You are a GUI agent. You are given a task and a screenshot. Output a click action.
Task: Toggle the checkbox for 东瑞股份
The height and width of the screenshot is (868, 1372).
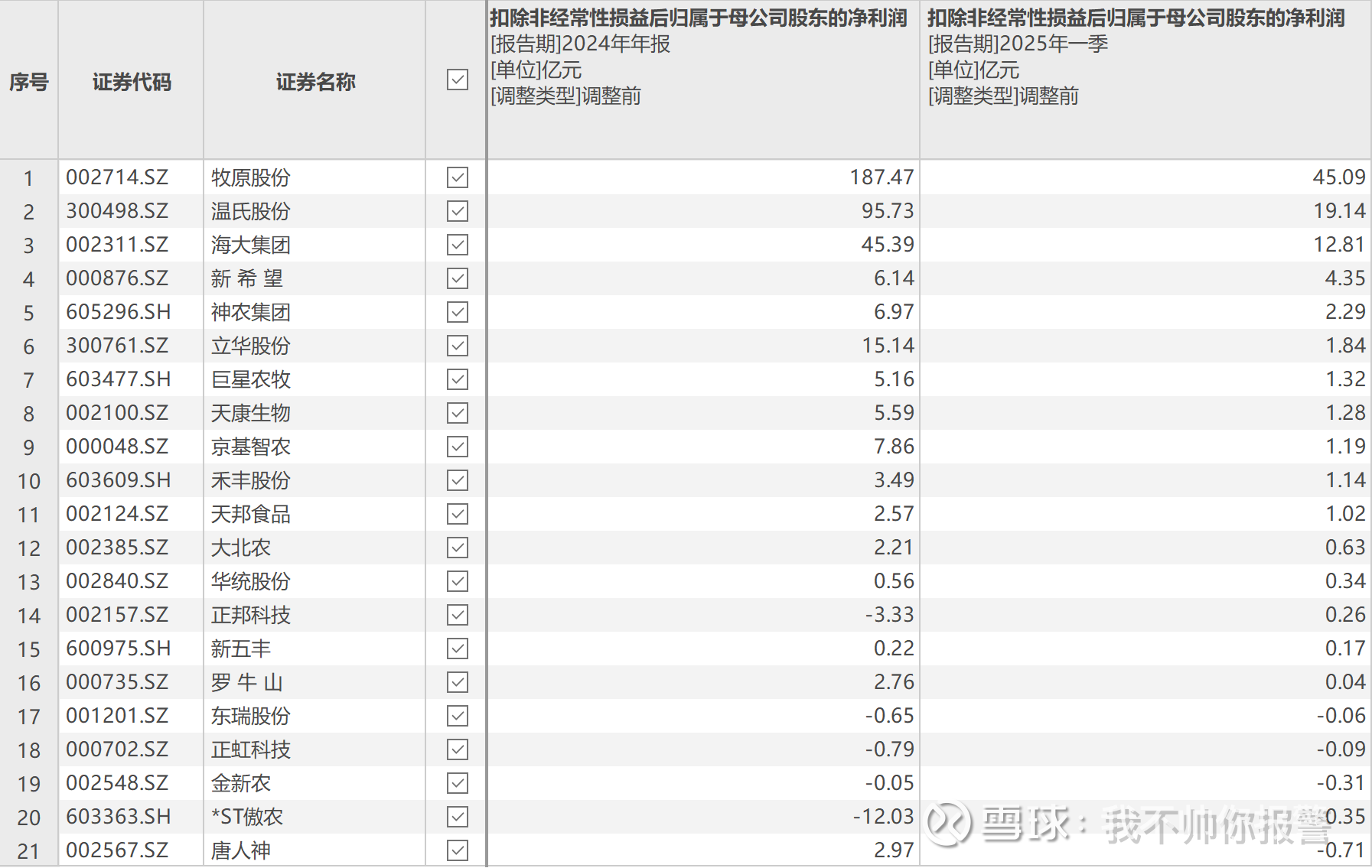tap(458, 716)
